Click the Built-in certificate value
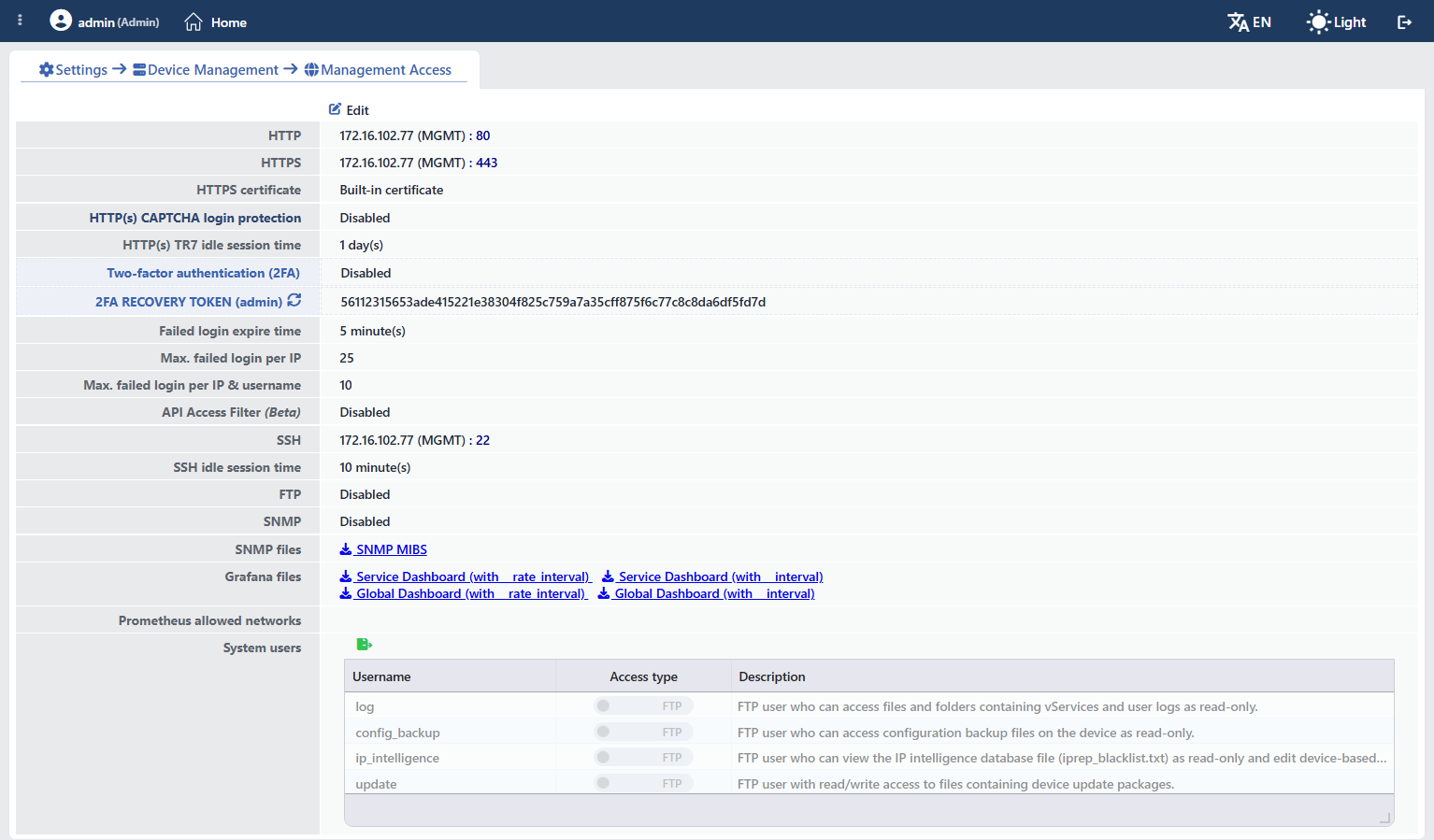 392,190
